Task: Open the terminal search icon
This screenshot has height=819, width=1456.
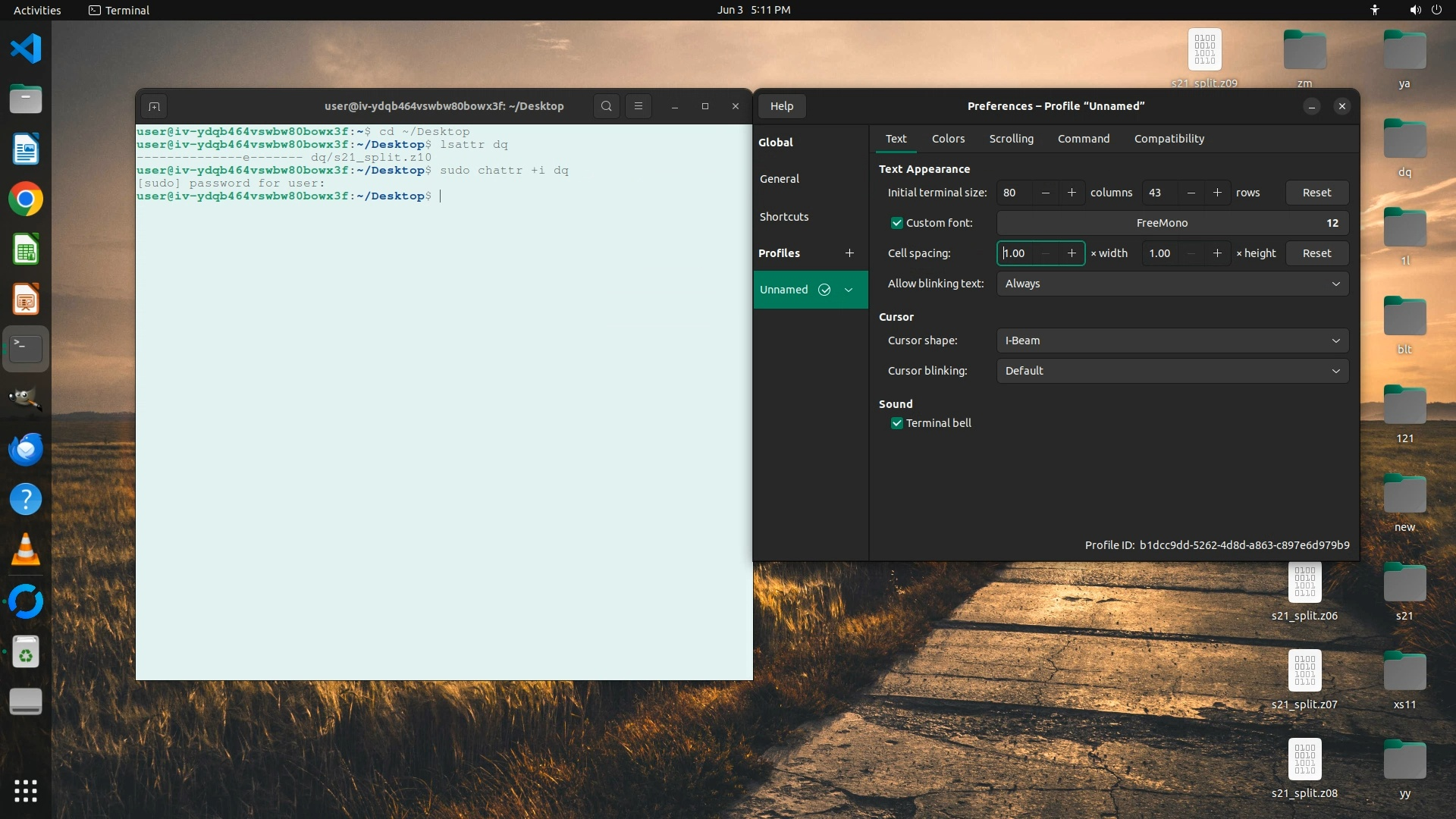Action: (x=606, y=106)
